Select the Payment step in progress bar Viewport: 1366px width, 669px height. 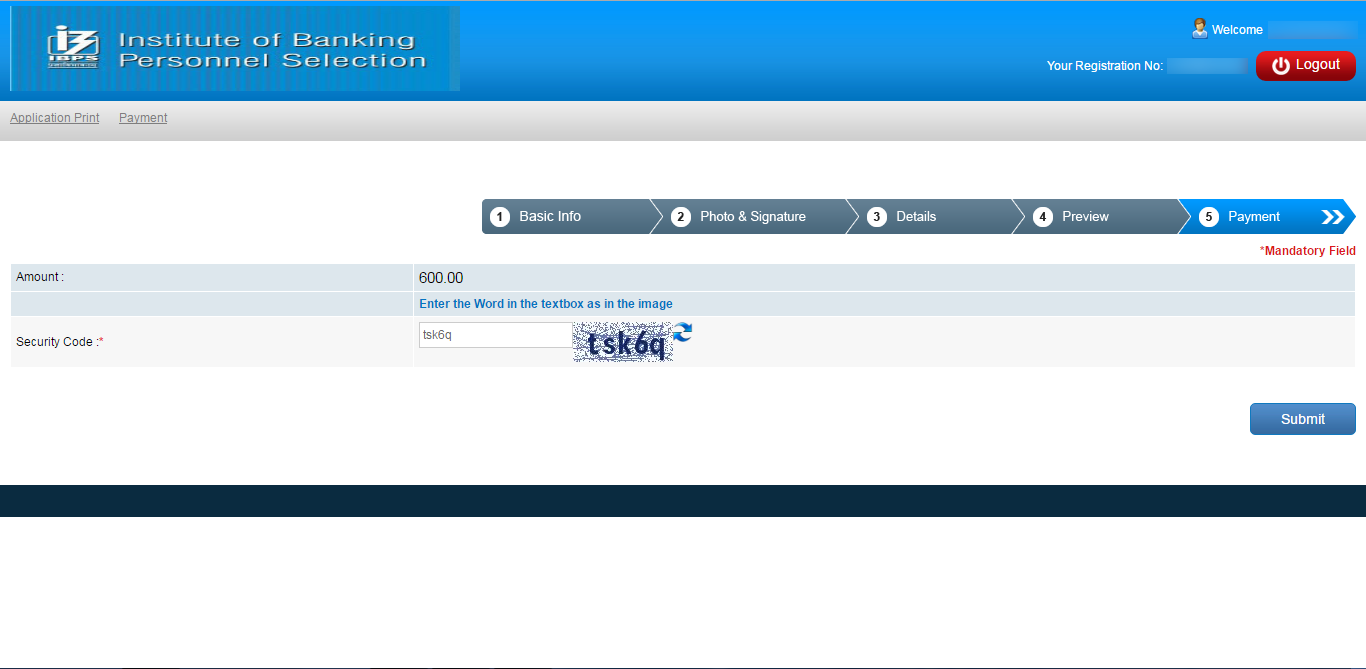coord(1253,217)
